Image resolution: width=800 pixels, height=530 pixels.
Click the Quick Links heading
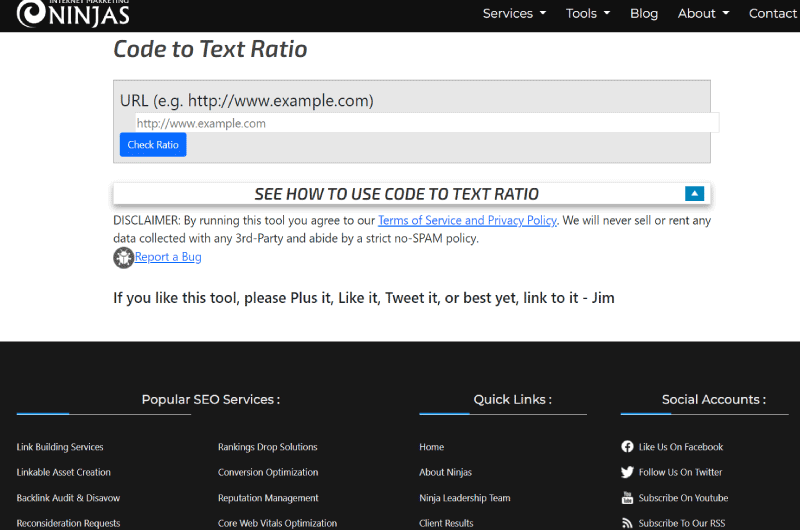(x=512, y=399)
